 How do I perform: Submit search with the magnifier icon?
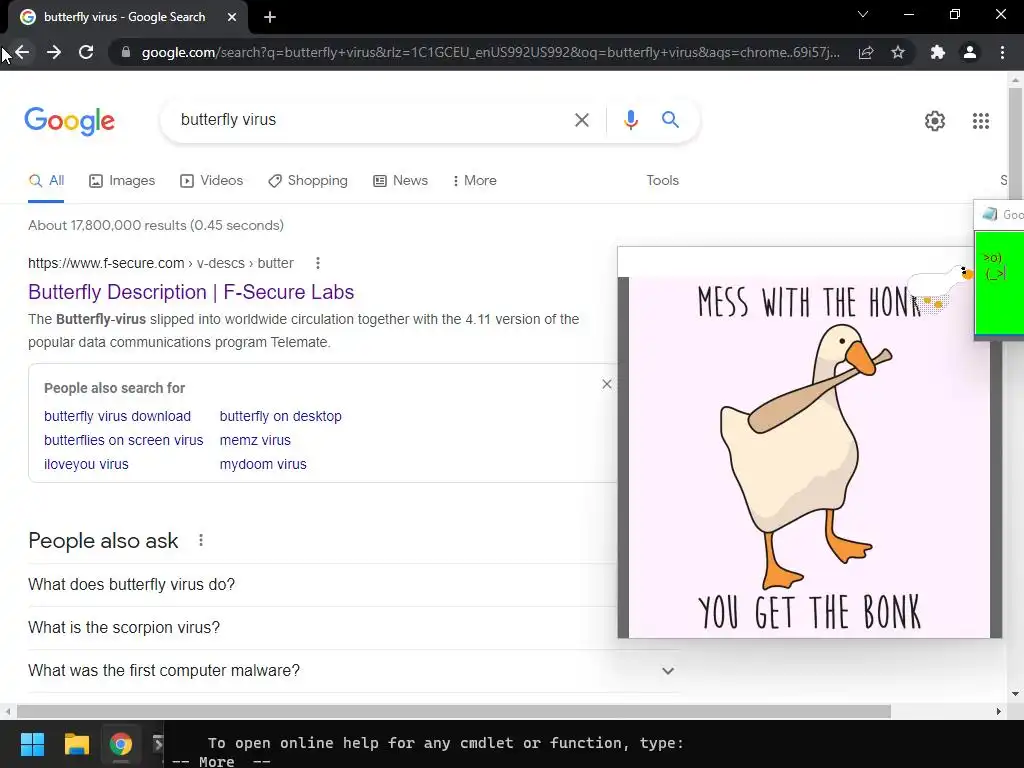pyautogui.click(x=670, y=120)
